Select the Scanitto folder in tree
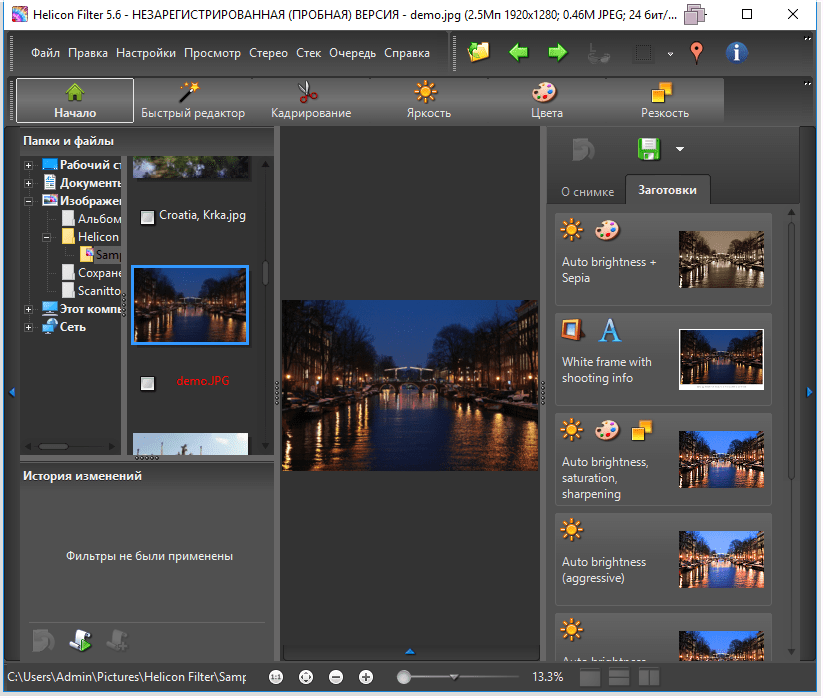This screenshot has height=699, width=823. 91,291
